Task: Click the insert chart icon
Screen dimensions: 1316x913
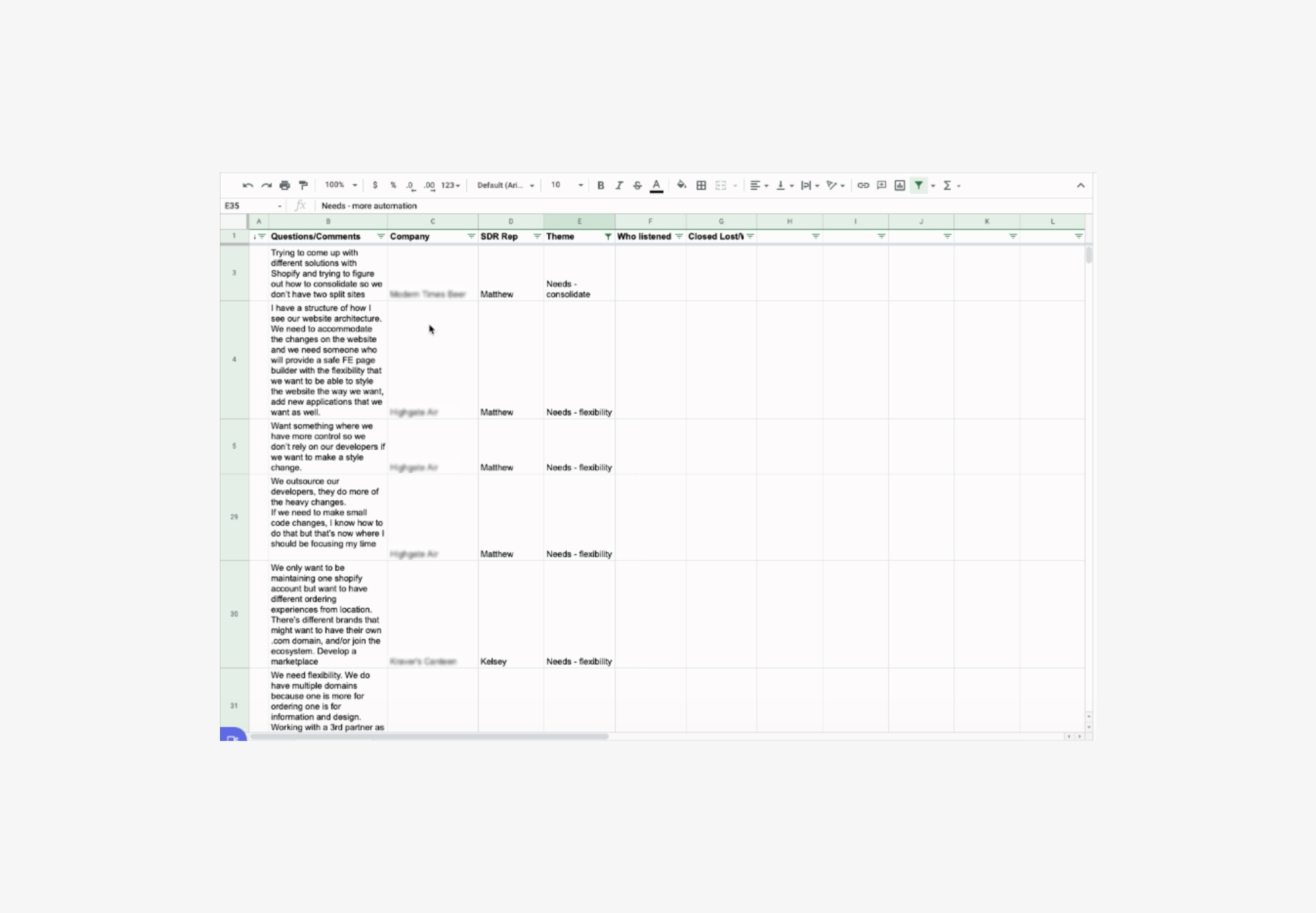Action: [x=900, y=185]
